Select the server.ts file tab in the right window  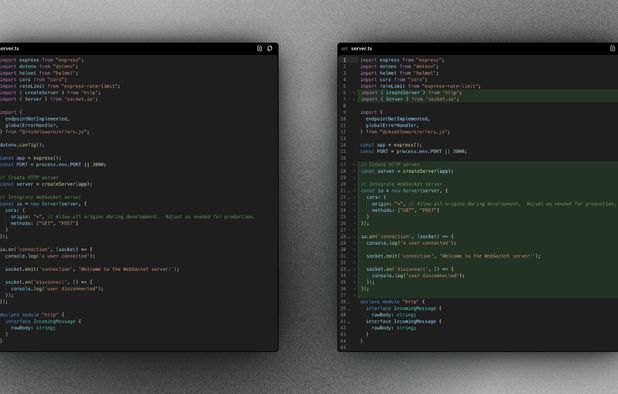point(361,48)
